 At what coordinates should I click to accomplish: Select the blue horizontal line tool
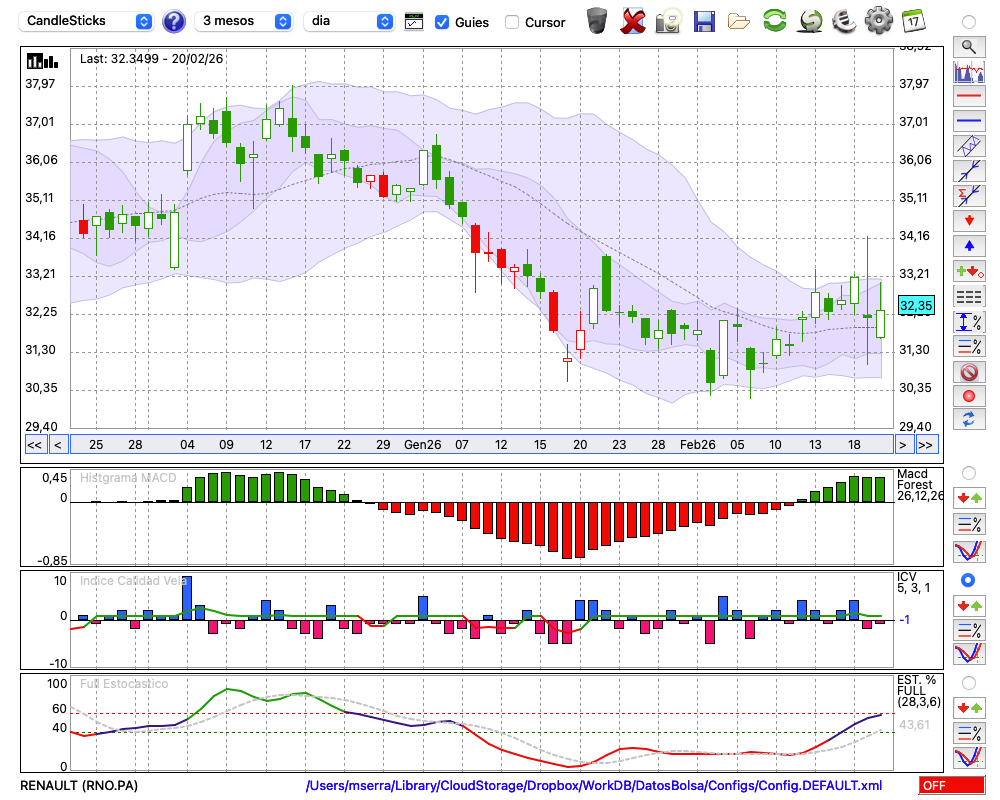coord(968,121)
